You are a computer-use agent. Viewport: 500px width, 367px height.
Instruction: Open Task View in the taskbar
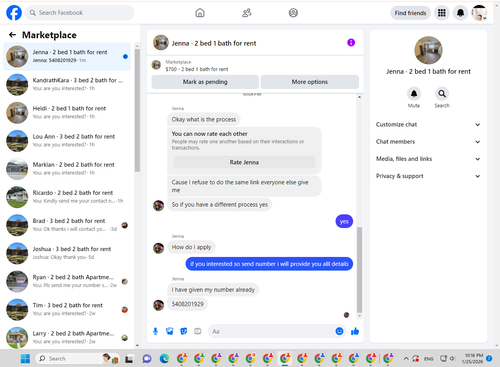[129, 359]
